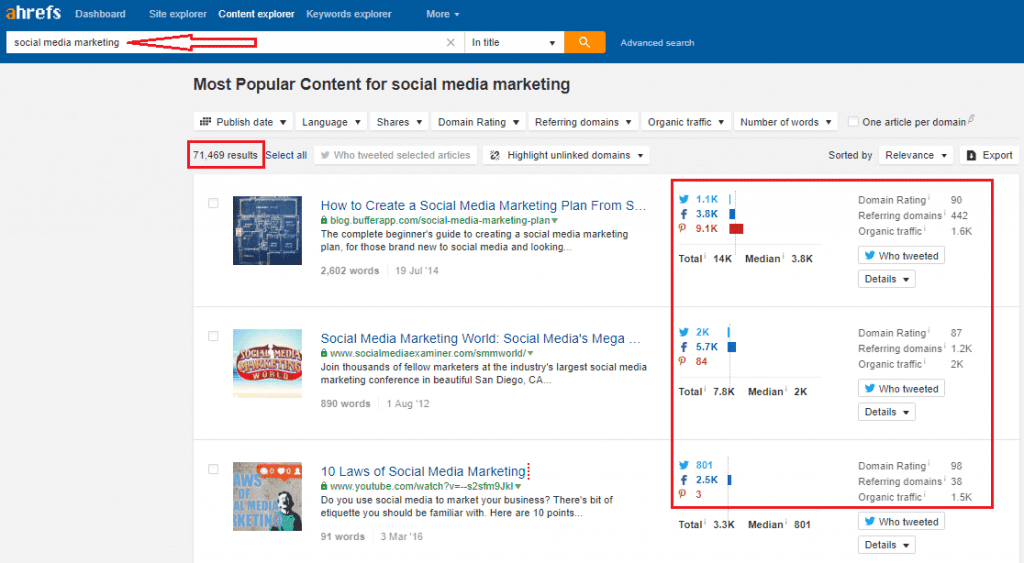
Task: Click the blueprint thumbnail of Buffer article
Action: (267, 231)
